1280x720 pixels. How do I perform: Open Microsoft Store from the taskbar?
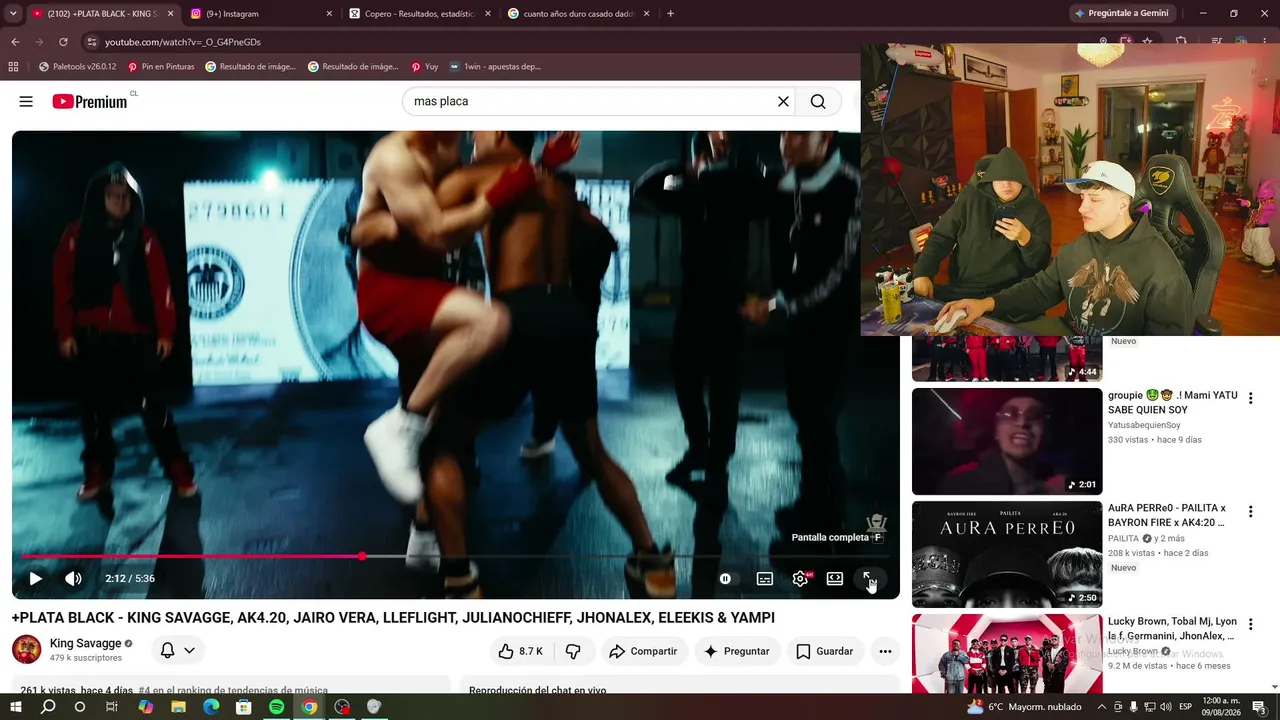244,707
